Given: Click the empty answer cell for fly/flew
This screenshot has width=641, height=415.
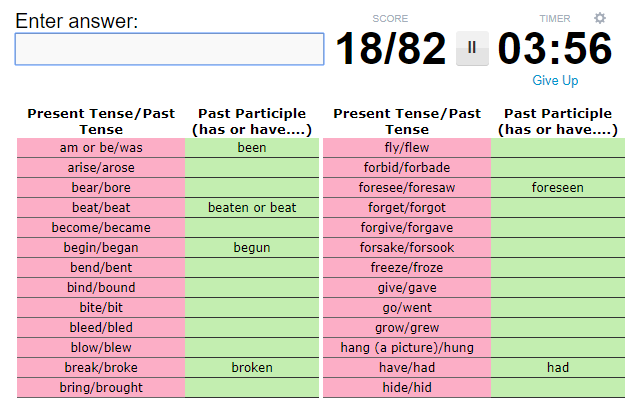Looking at the screenshot, I should click(558, 148).
